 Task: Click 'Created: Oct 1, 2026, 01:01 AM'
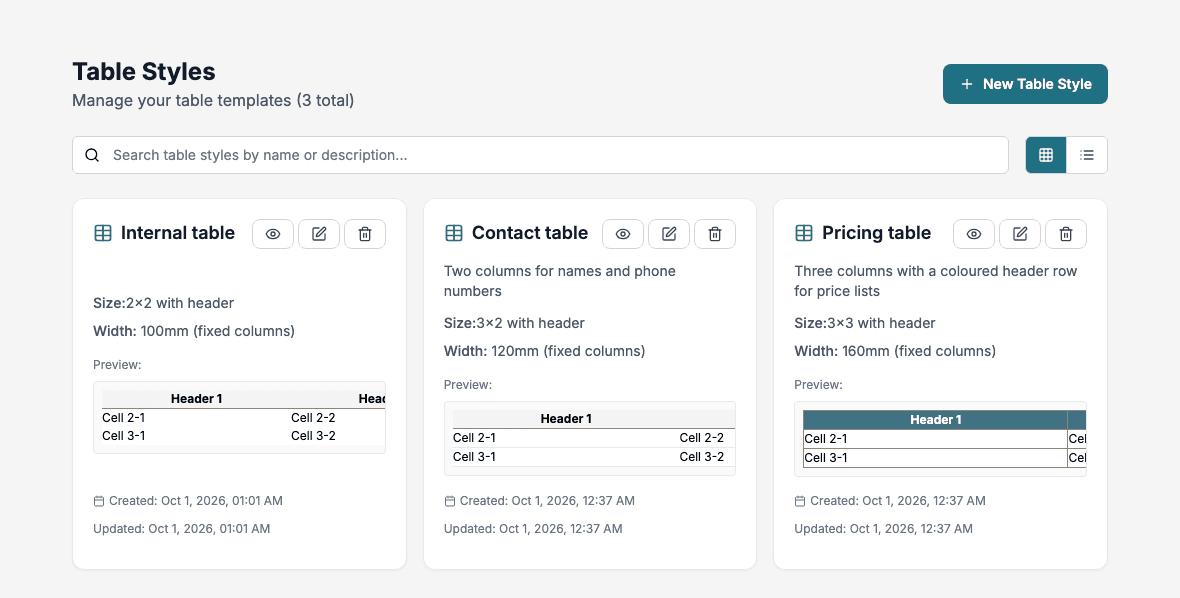click(x=196, y=501)
